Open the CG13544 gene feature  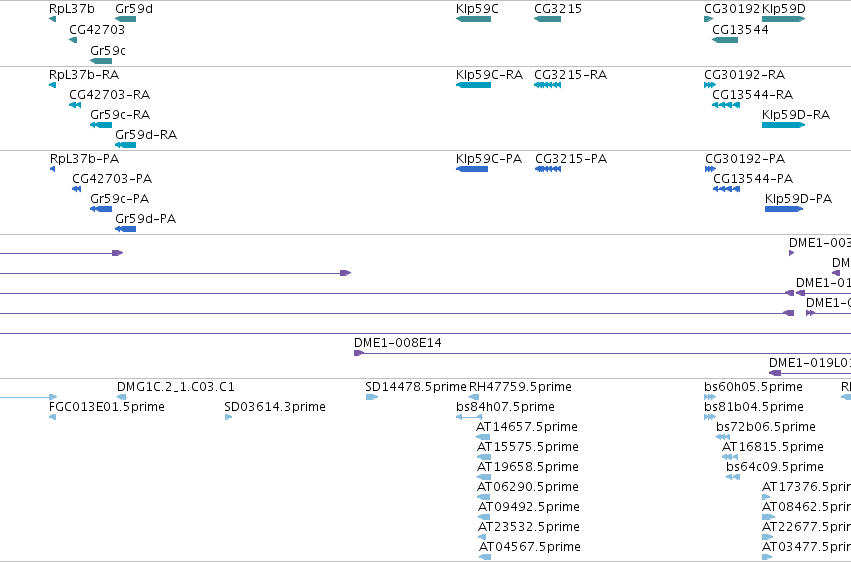click(x=725, y=40)
